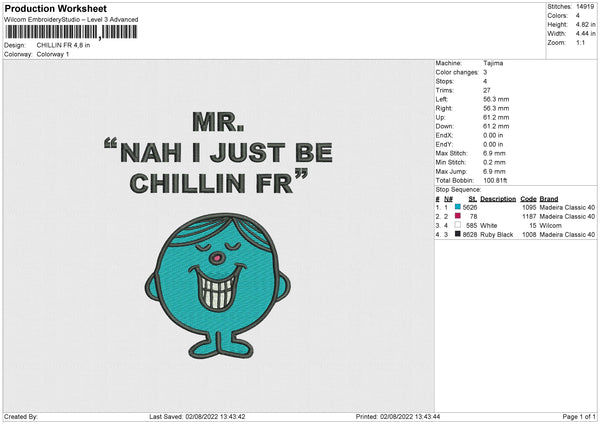
Task: Click total bobbin value '100.81ft'
Action: coord(495,180)
